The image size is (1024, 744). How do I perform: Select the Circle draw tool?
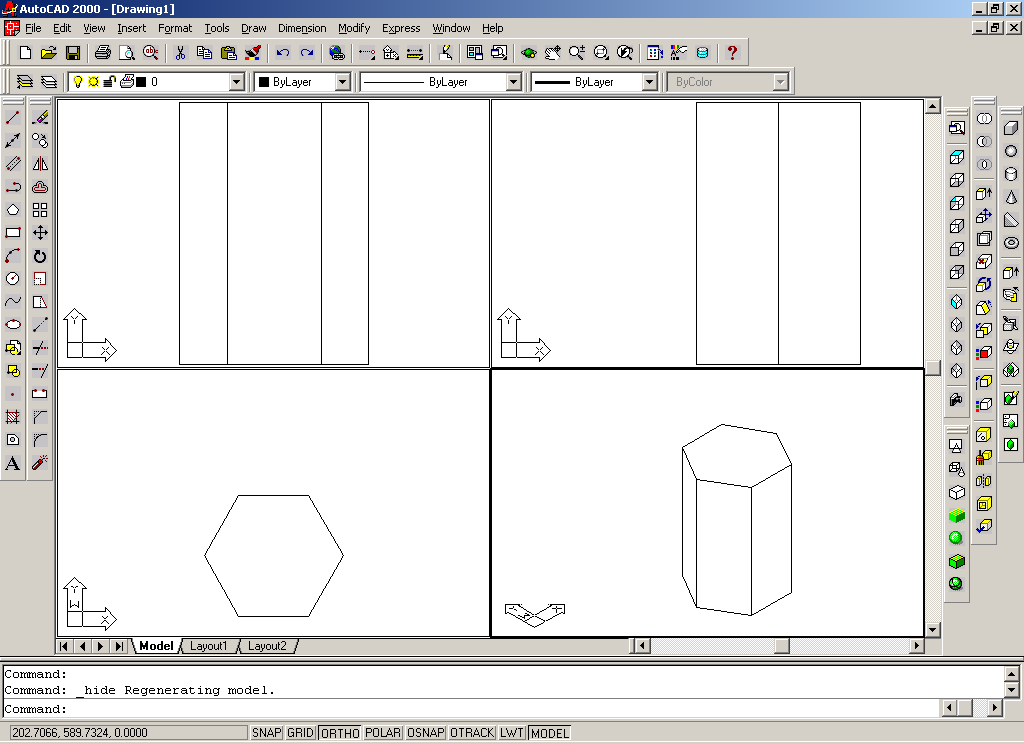(x=12, y=279)
